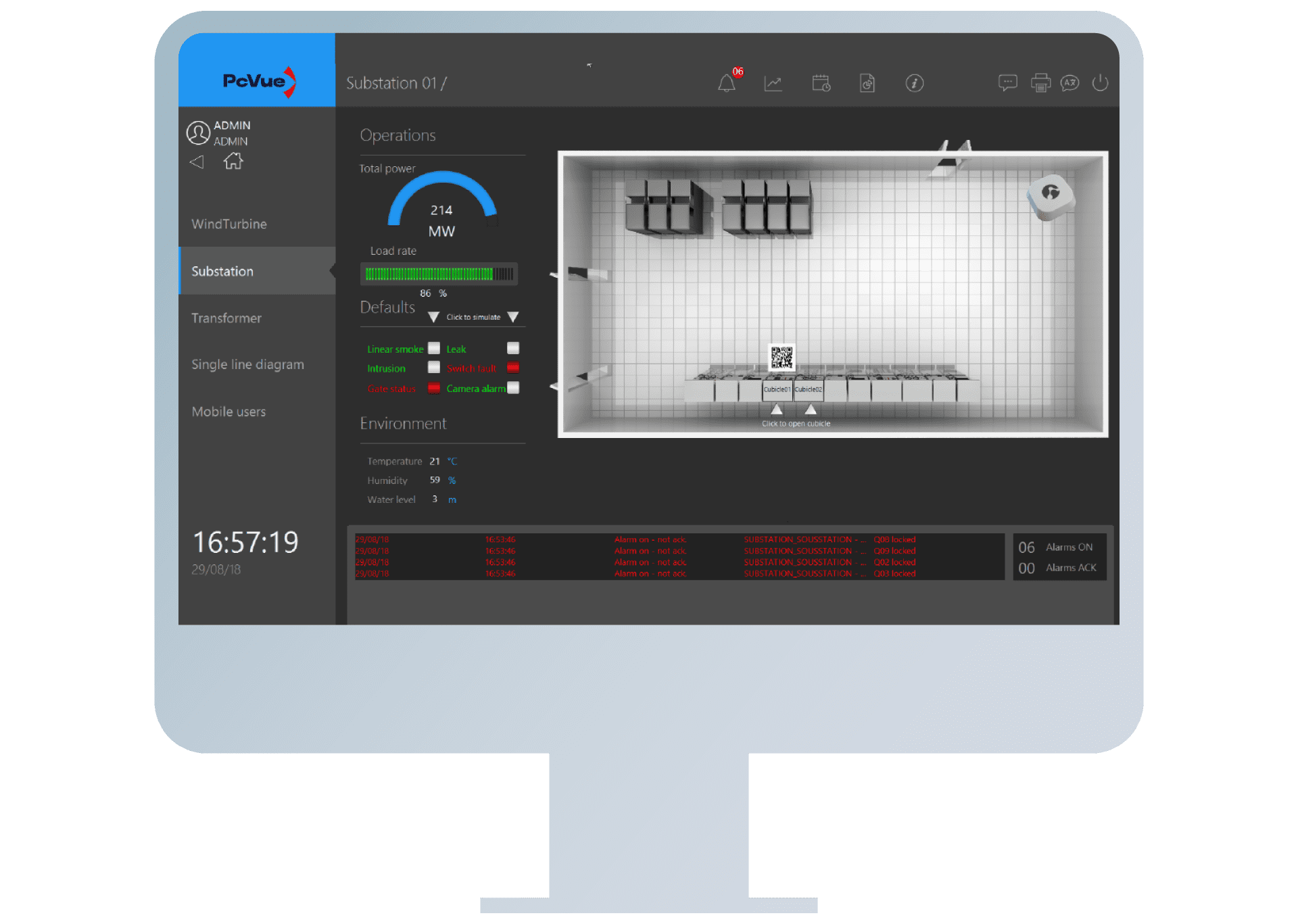Toggle the Switch fault indicator box

(x=513, y=368)
